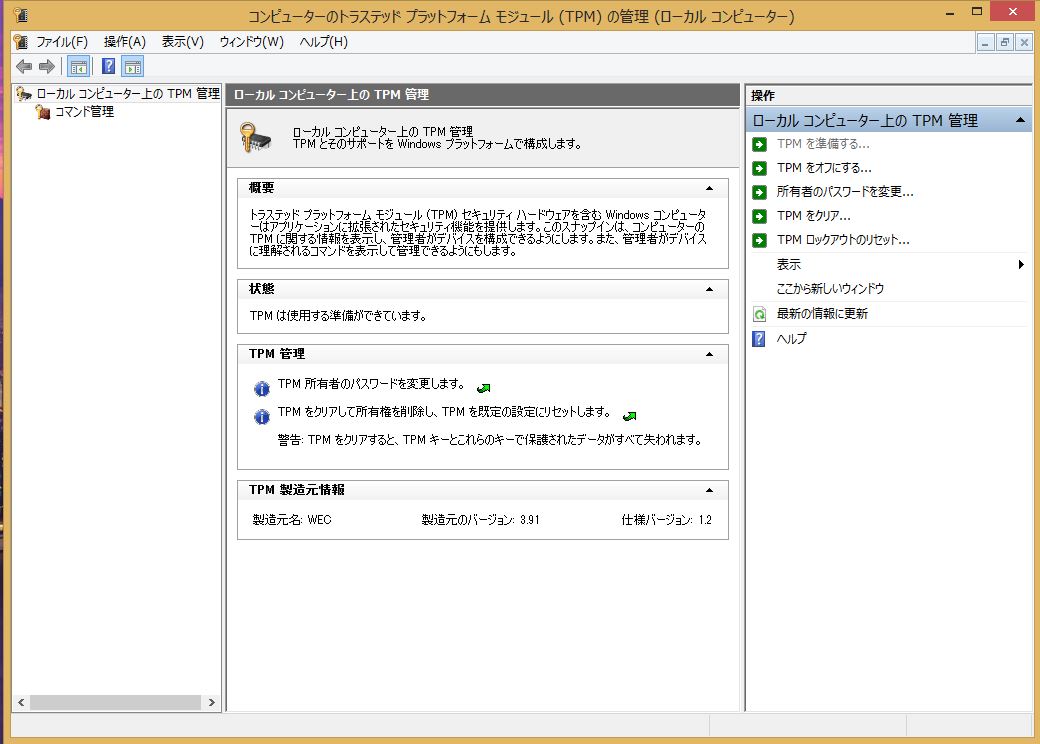Viewport: 1040px width, 744px height.
Task: Click right scroll arrow of tree pane scrollbar
Action: pos(212,702)
